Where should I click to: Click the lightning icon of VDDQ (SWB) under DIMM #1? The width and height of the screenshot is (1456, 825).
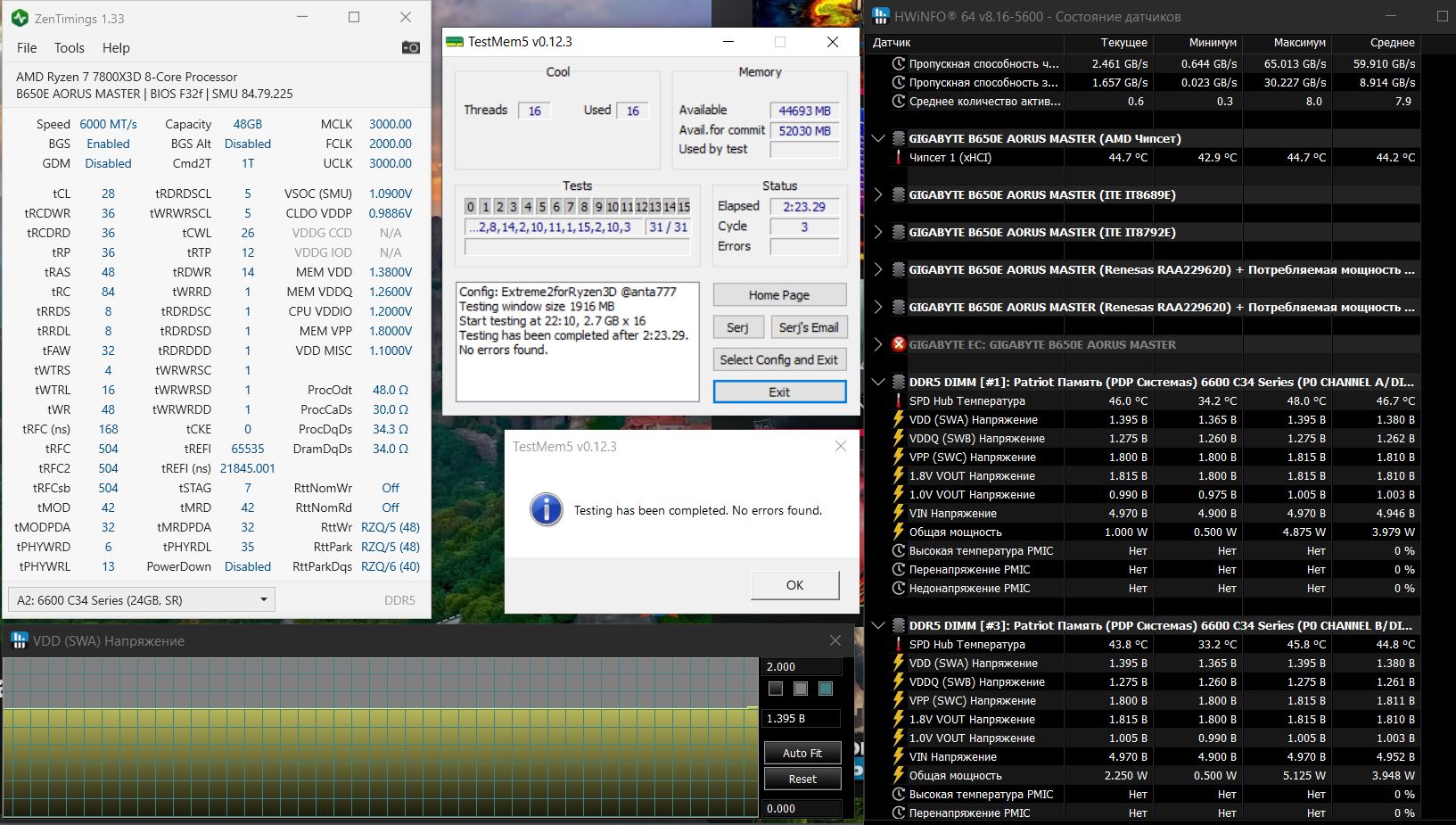tap(899, 438)
